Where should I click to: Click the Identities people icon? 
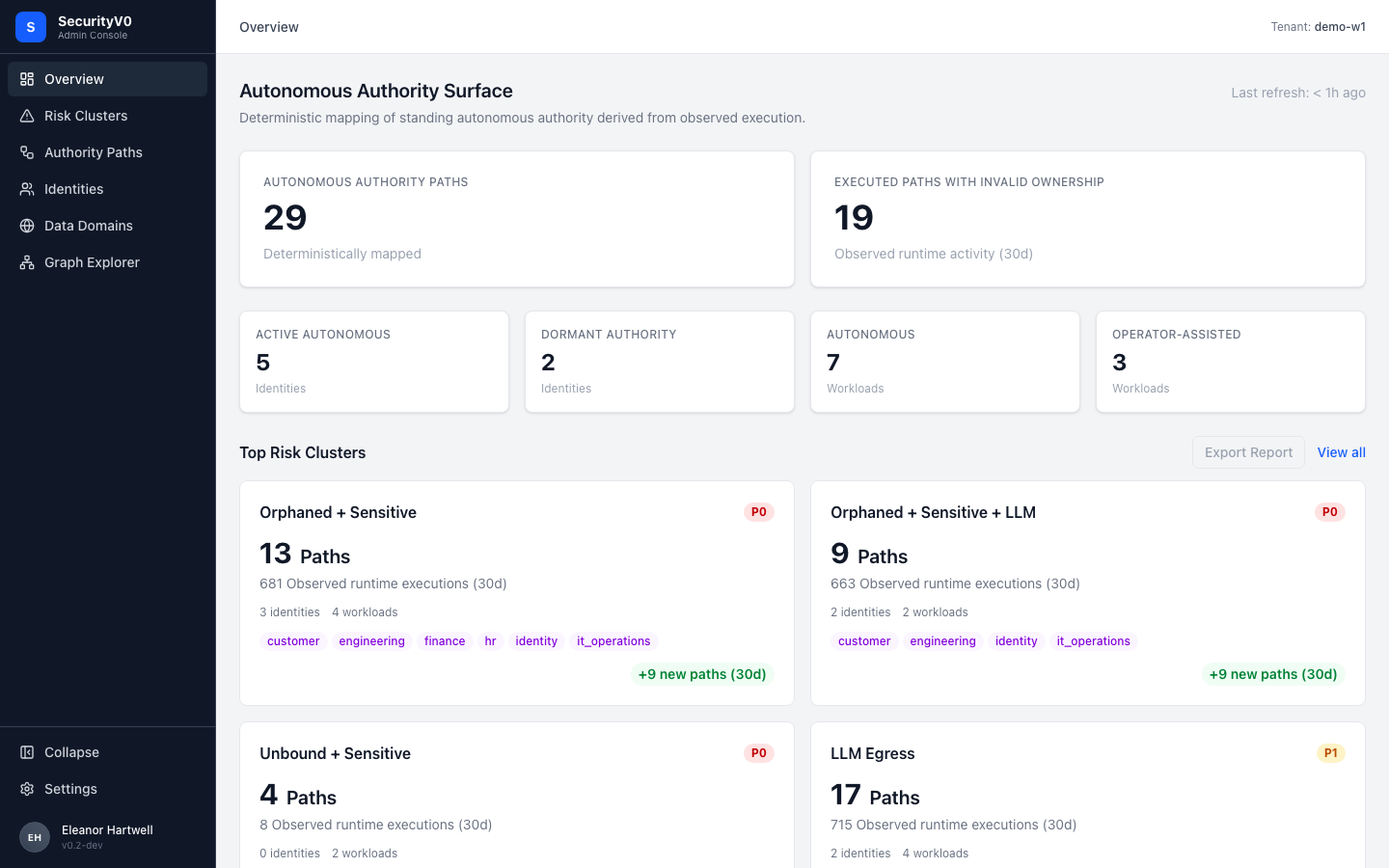pos(27,189)
